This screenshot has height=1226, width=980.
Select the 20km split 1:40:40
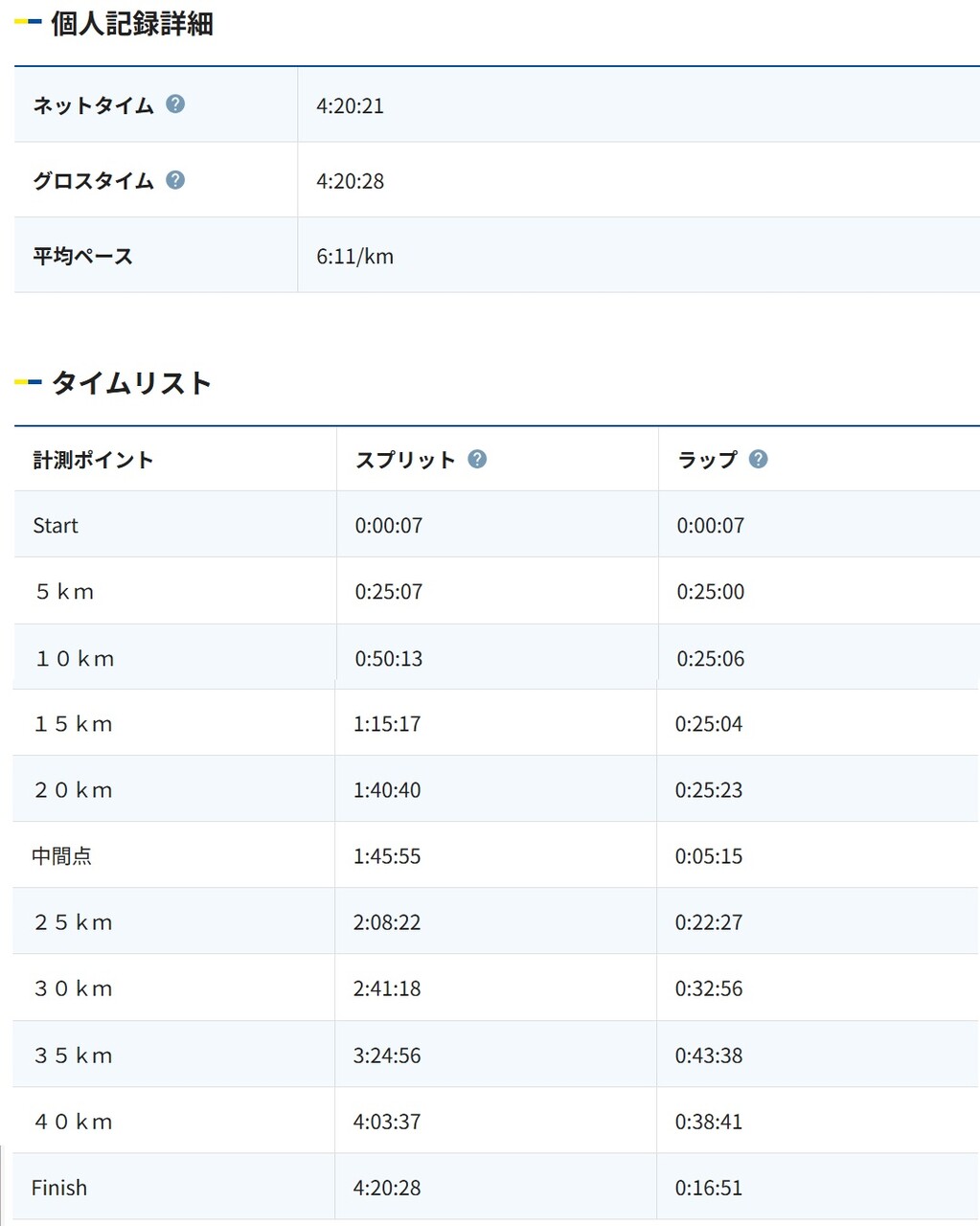click(x=386, y=790)
